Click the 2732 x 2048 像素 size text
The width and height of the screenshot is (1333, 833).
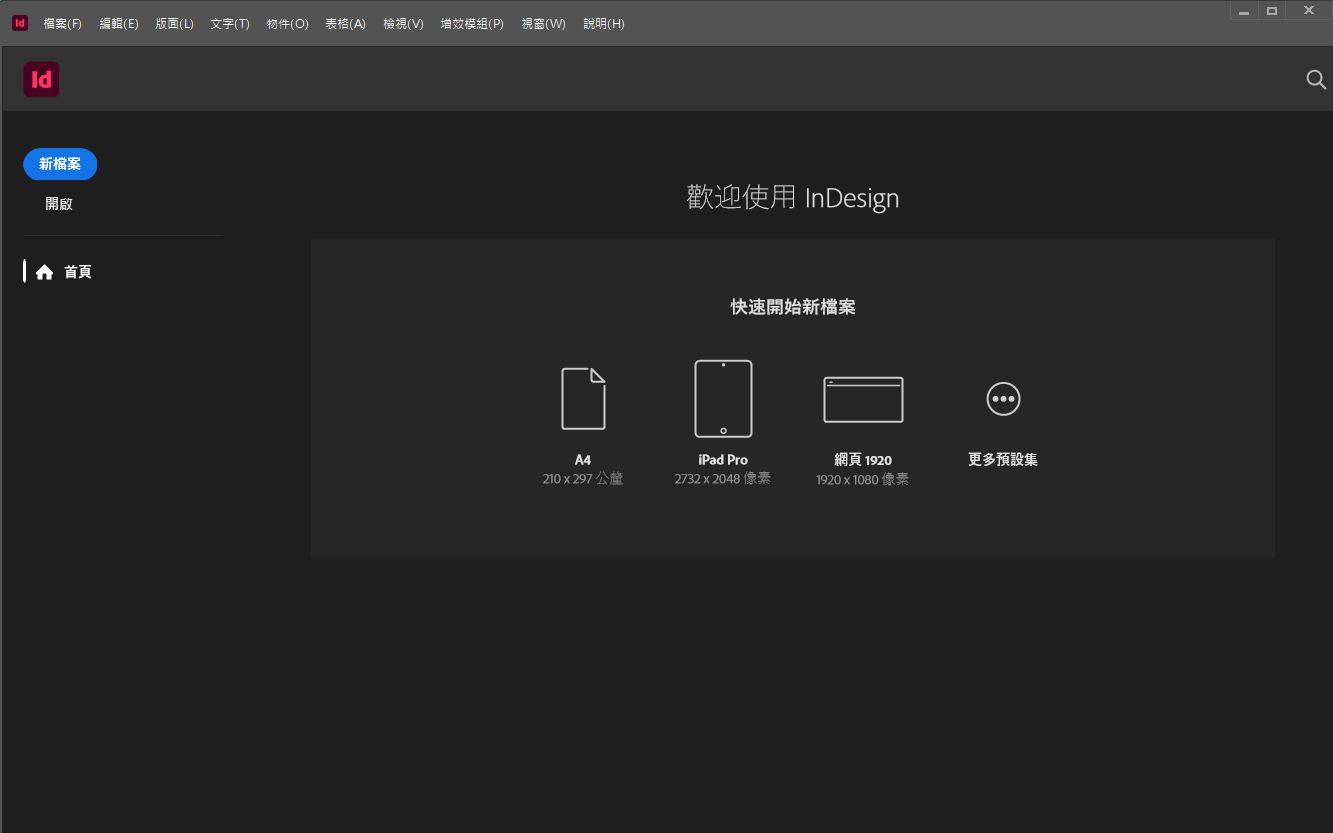[x=723, y=479]
